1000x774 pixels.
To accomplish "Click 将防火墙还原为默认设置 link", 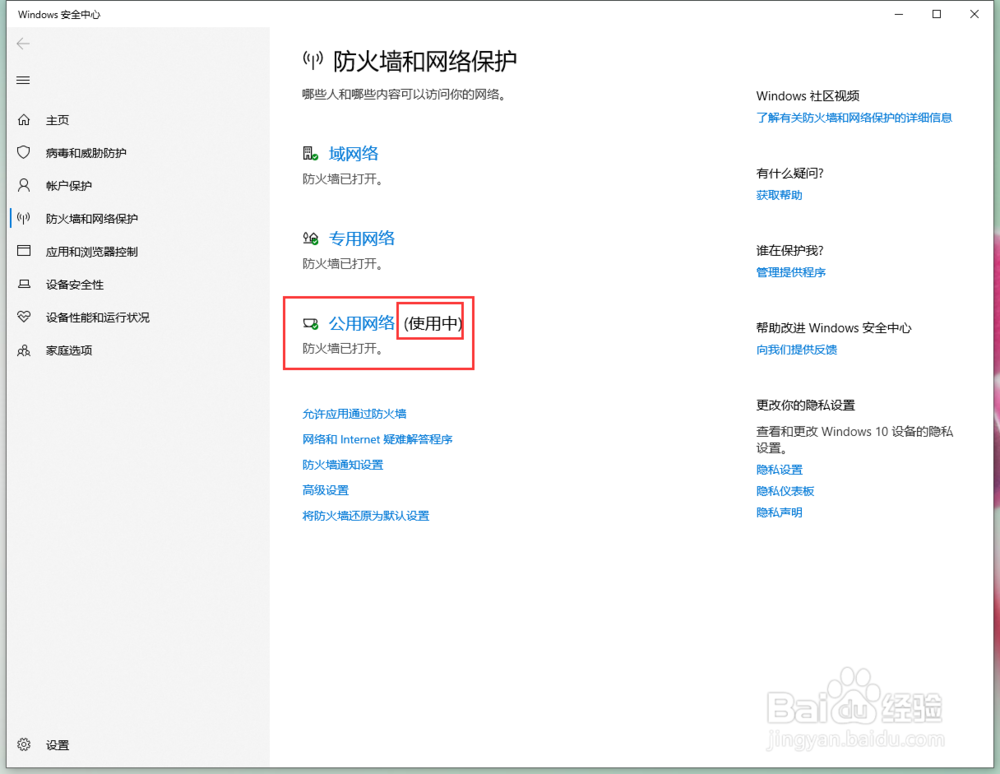I will [x=365, y=516].
